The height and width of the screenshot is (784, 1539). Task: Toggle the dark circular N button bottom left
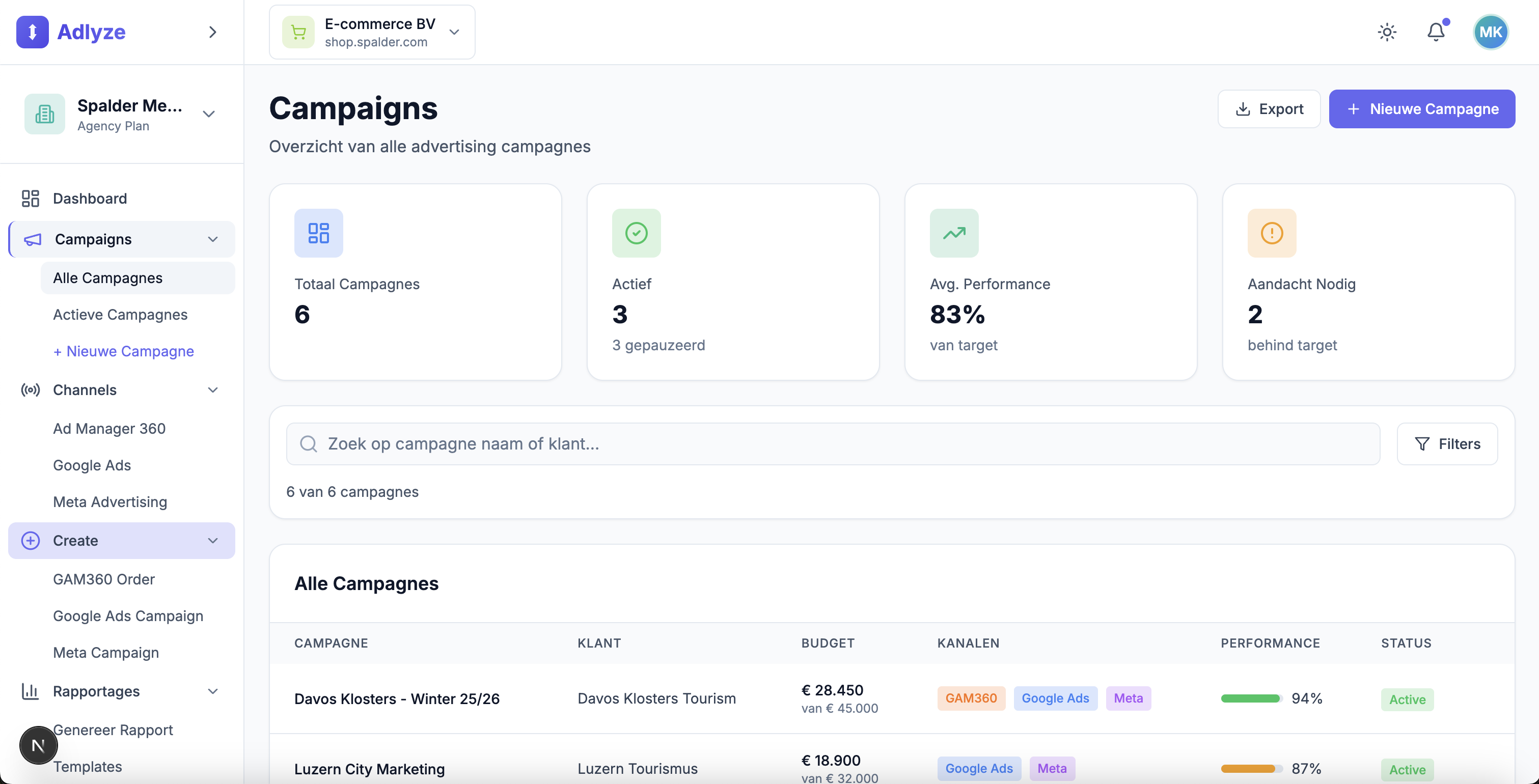[x=38, y=745]
